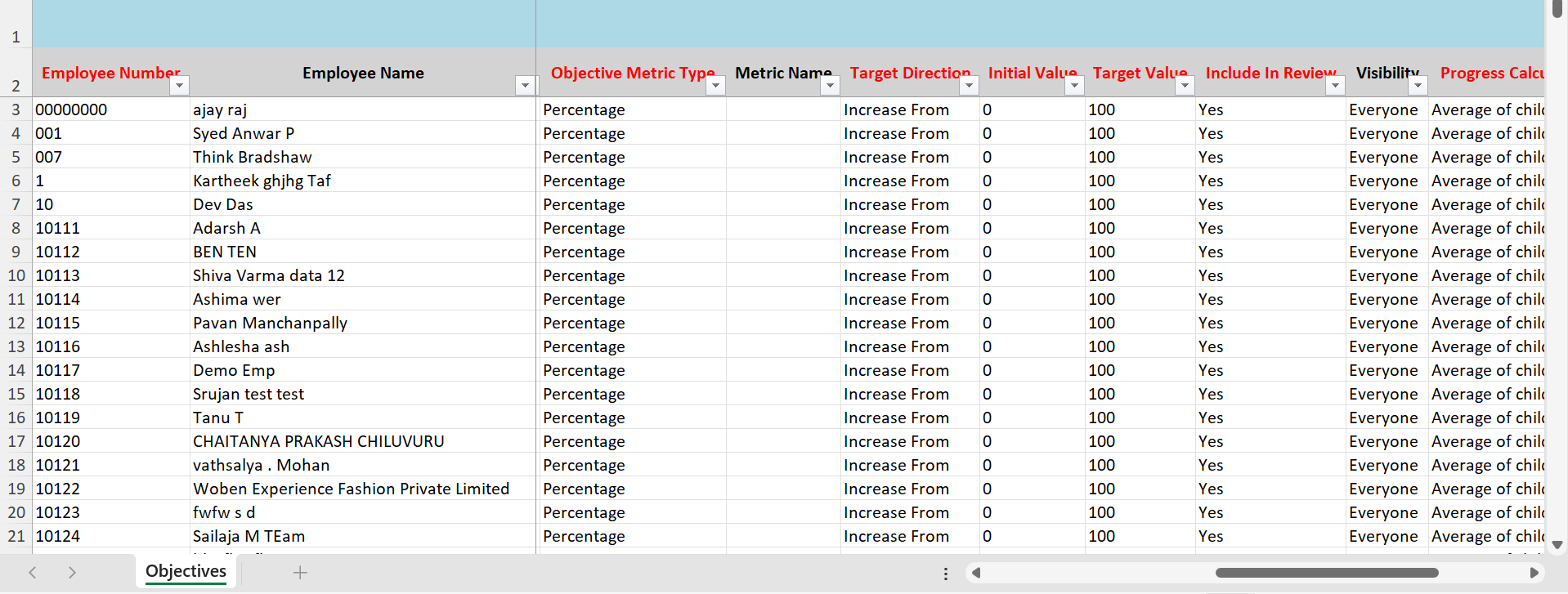The image size is (1568, 594).
Task: Switch to the Objectives sheet tab
Action: pos(186,572)
